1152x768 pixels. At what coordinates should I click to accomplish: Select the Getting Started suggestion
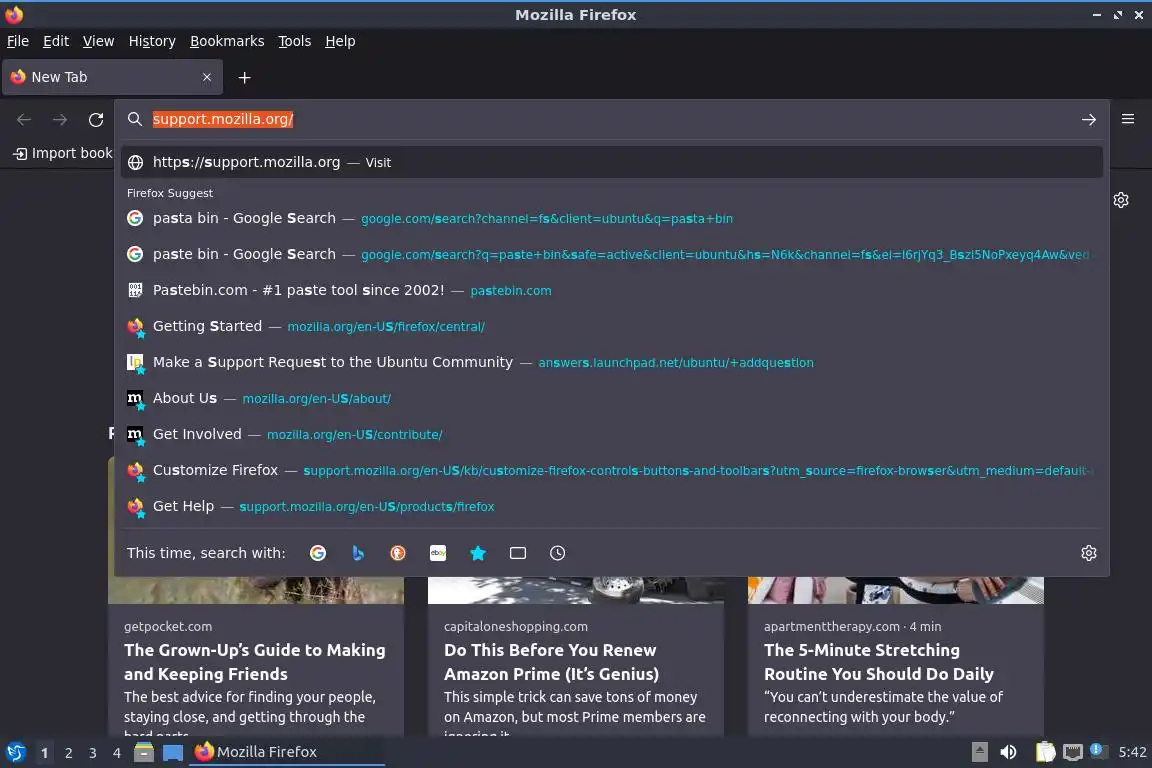[x=611, y=326]
